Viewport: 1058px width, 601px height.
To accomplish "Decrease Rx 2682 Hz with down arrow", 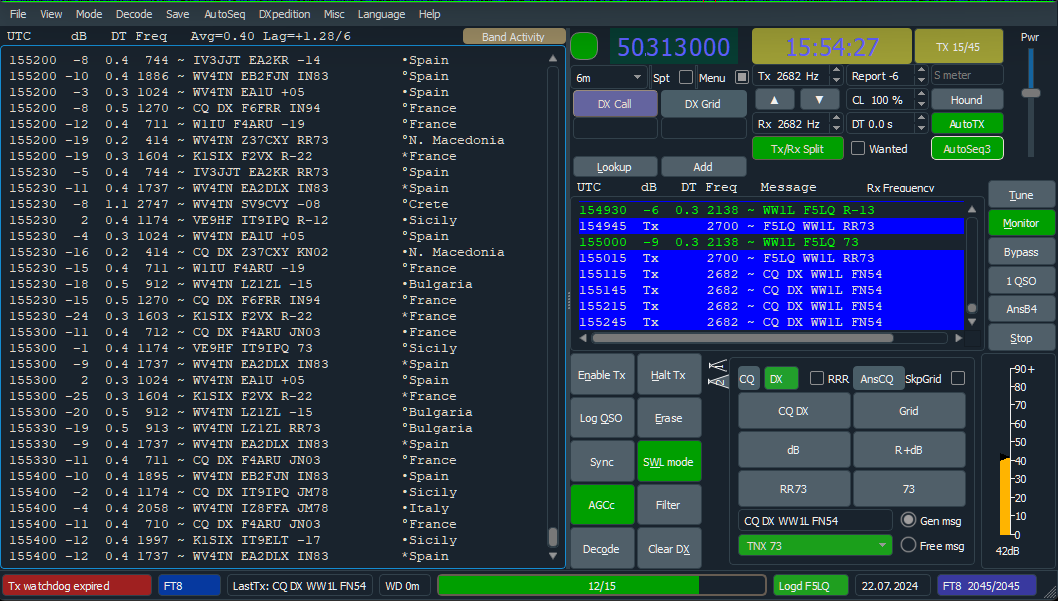I will [836, 129].
